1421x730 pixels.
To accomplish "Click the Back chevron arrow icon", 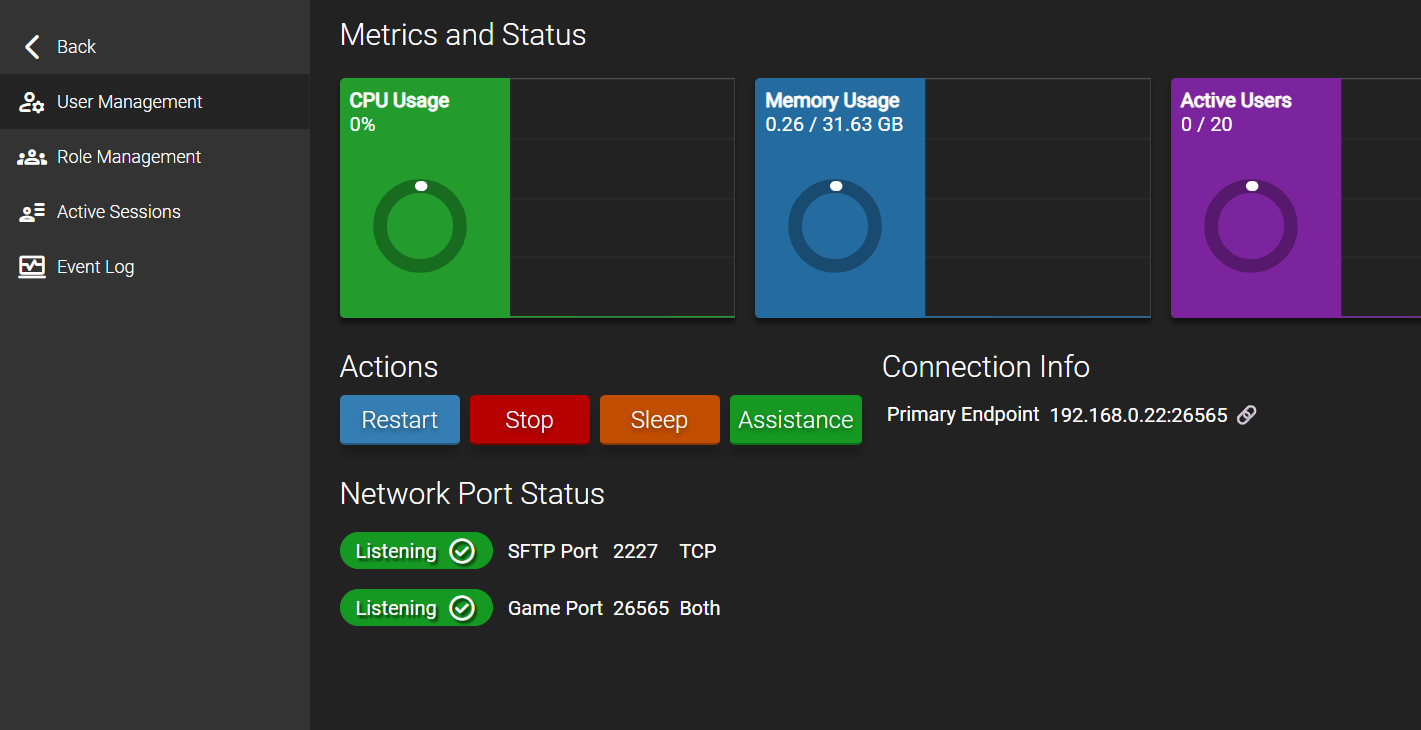I will 33,47.
